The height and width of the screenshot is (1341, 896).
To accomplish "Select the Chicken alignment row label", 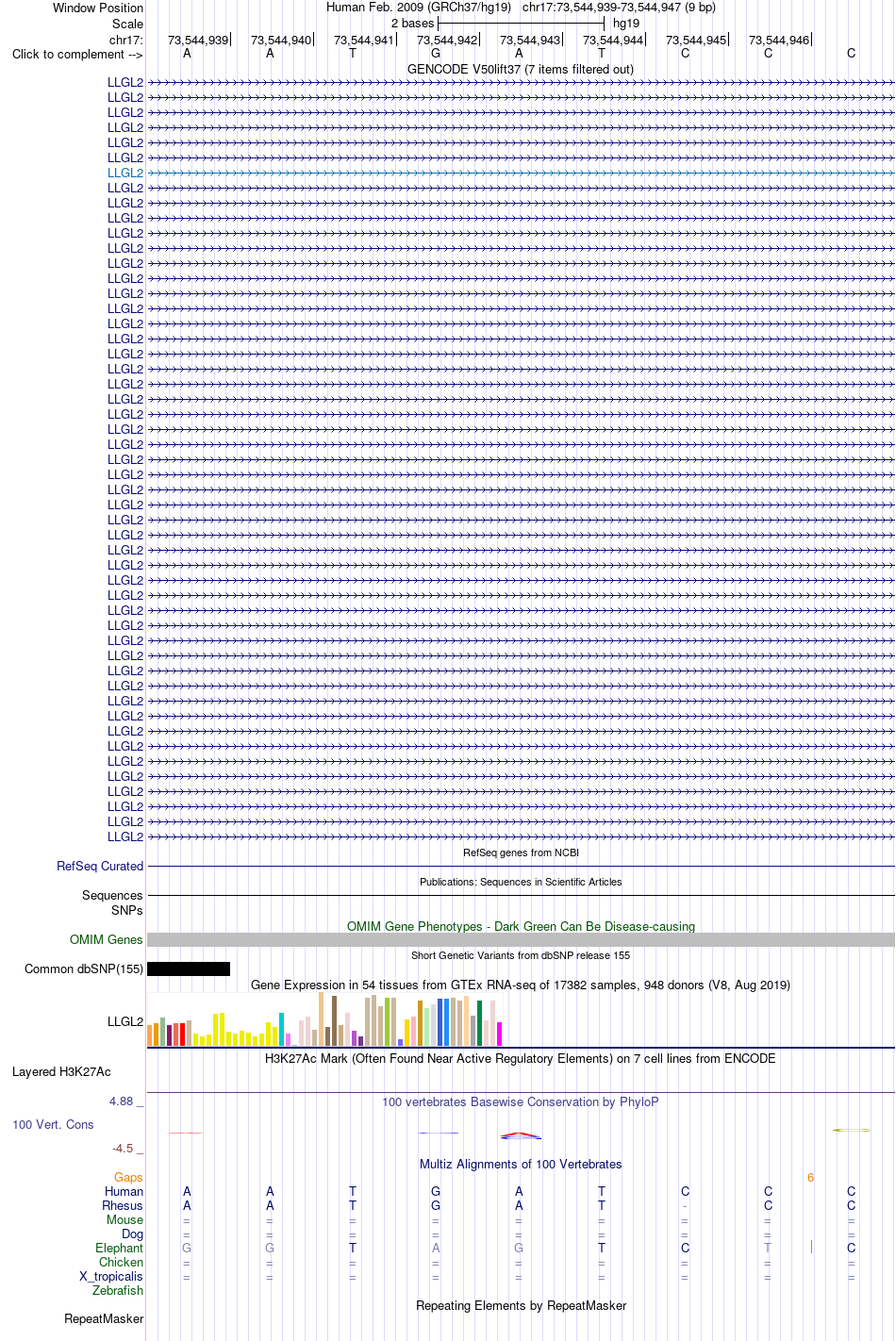I will pos(121,1262).
